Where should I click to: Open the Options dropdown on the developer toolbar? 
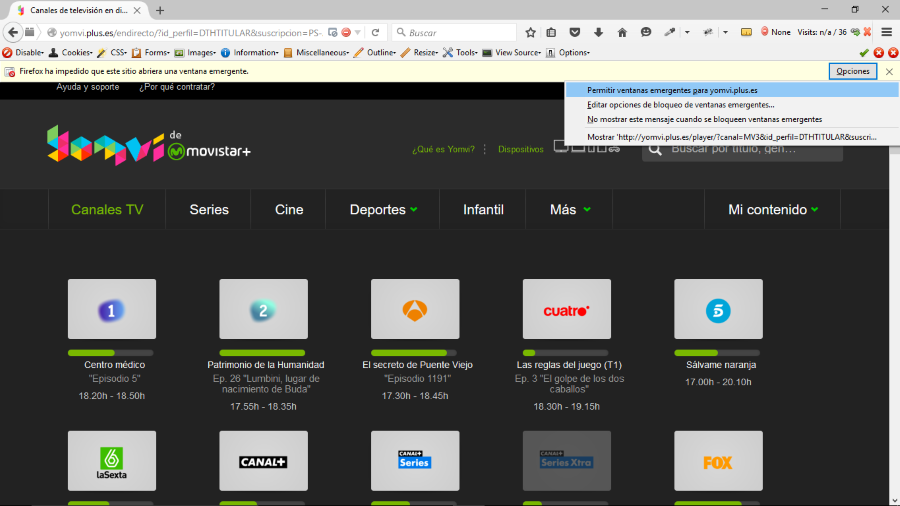[568, 53]
